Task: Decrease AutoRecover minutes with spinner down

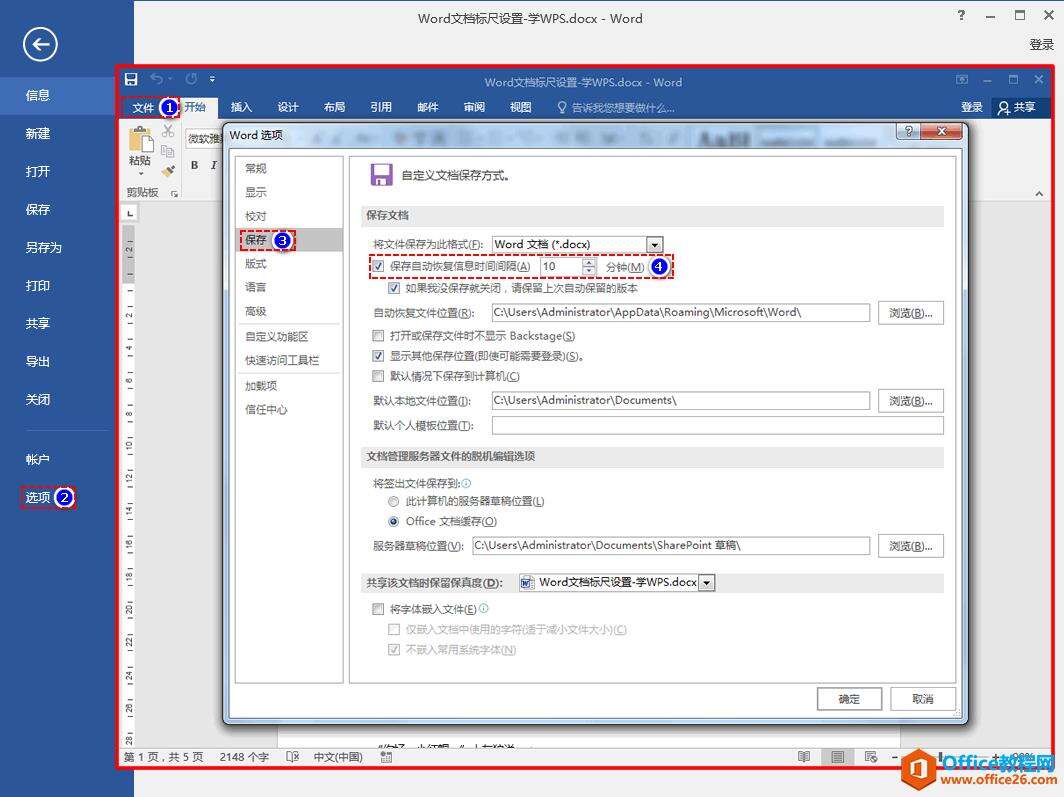Action: (x=589, y=271)
